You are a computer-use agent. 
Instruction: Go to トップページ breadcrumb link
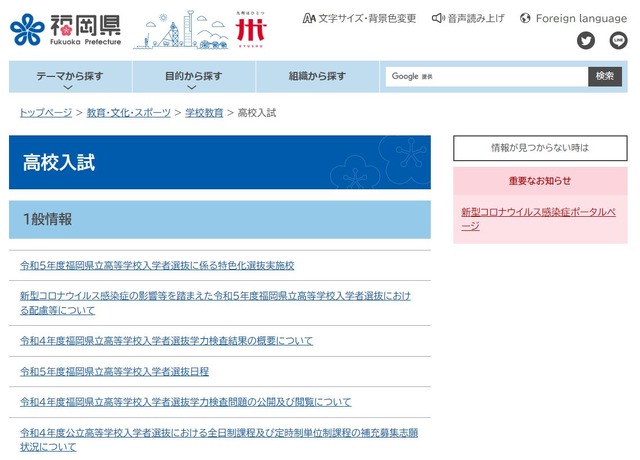click(46, 113)
